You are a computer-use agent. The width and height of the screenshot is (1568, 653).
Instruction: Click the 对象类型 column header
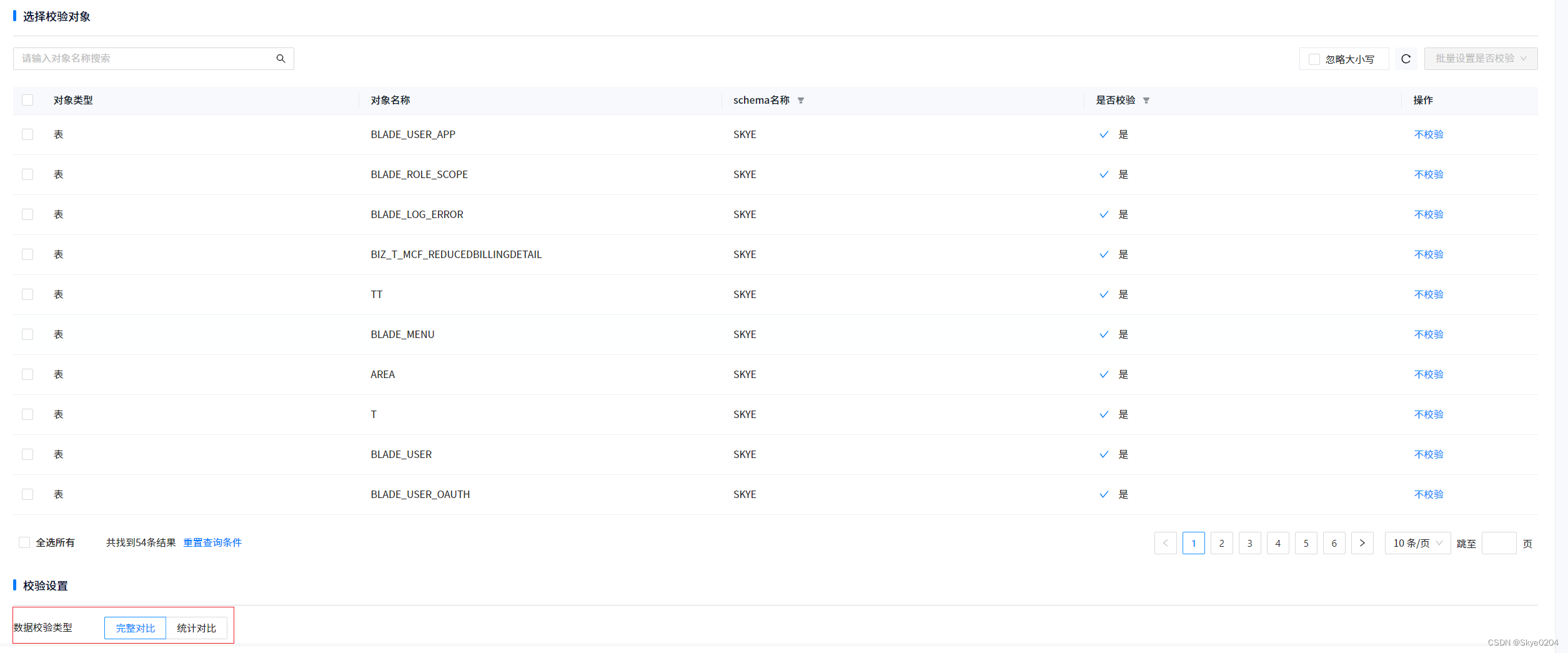pos(73,100)
